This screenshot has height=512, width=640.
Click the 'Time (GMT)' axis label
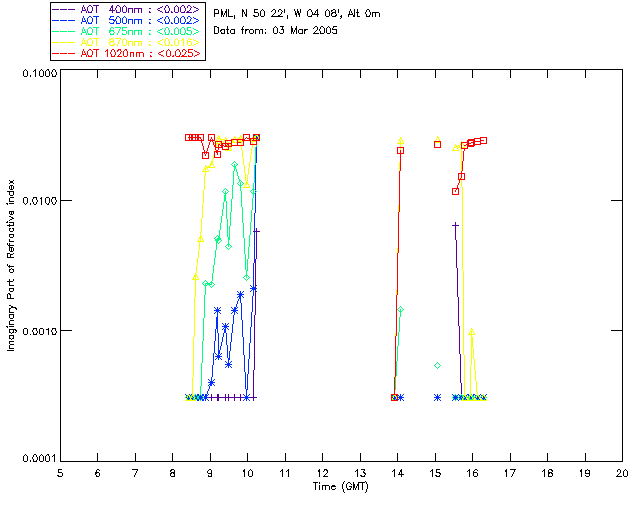coord(341,487)
